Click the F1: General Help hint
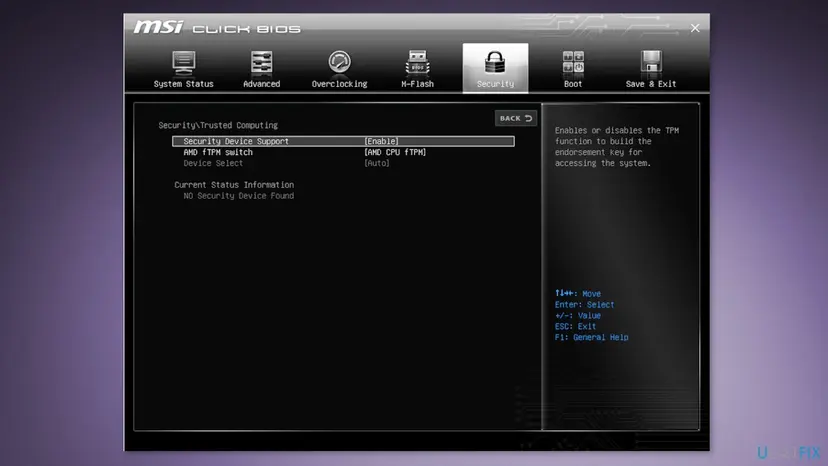 tap(591, 337)
